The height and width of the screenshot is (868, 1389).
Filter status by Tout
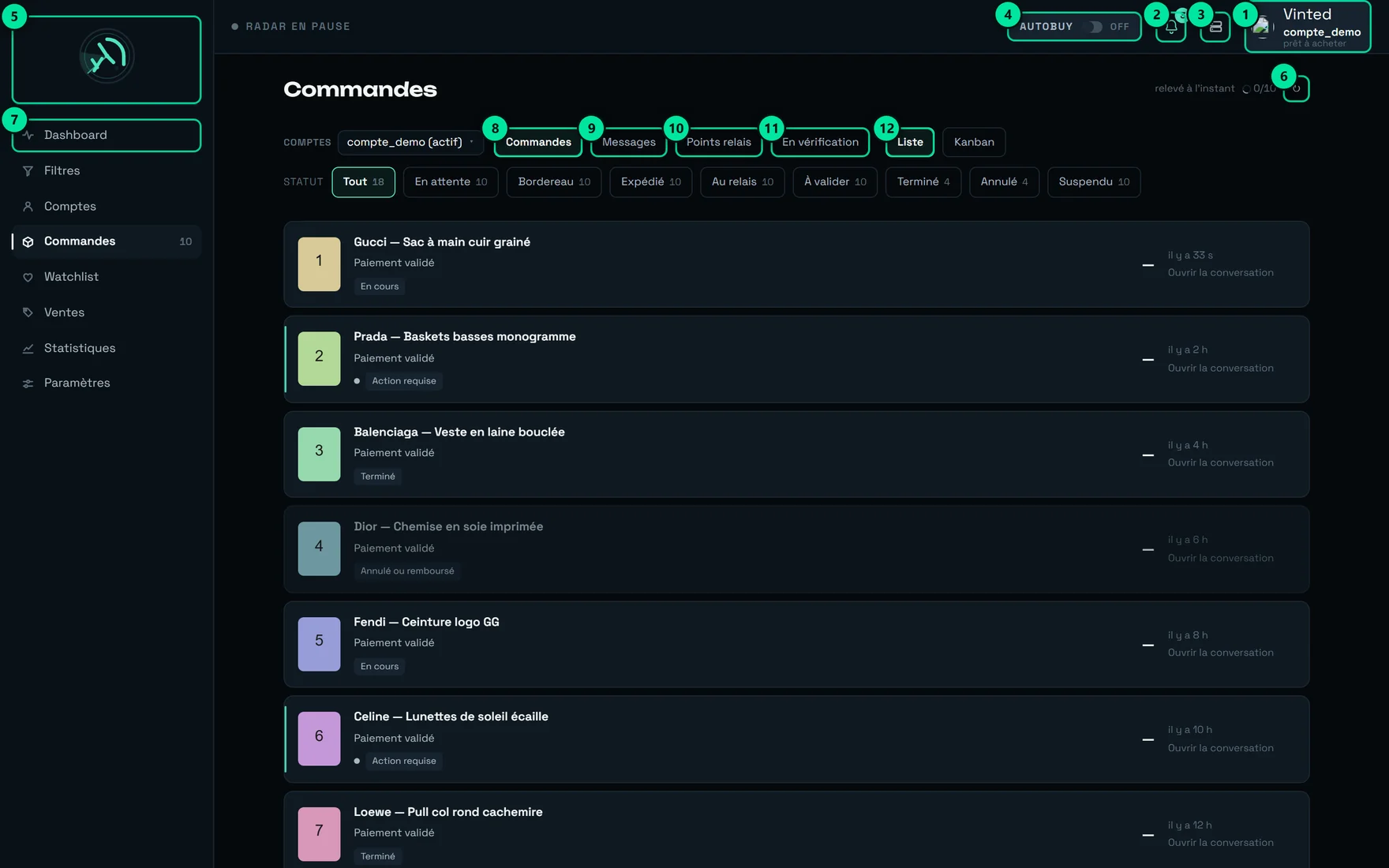pos(363,182)
